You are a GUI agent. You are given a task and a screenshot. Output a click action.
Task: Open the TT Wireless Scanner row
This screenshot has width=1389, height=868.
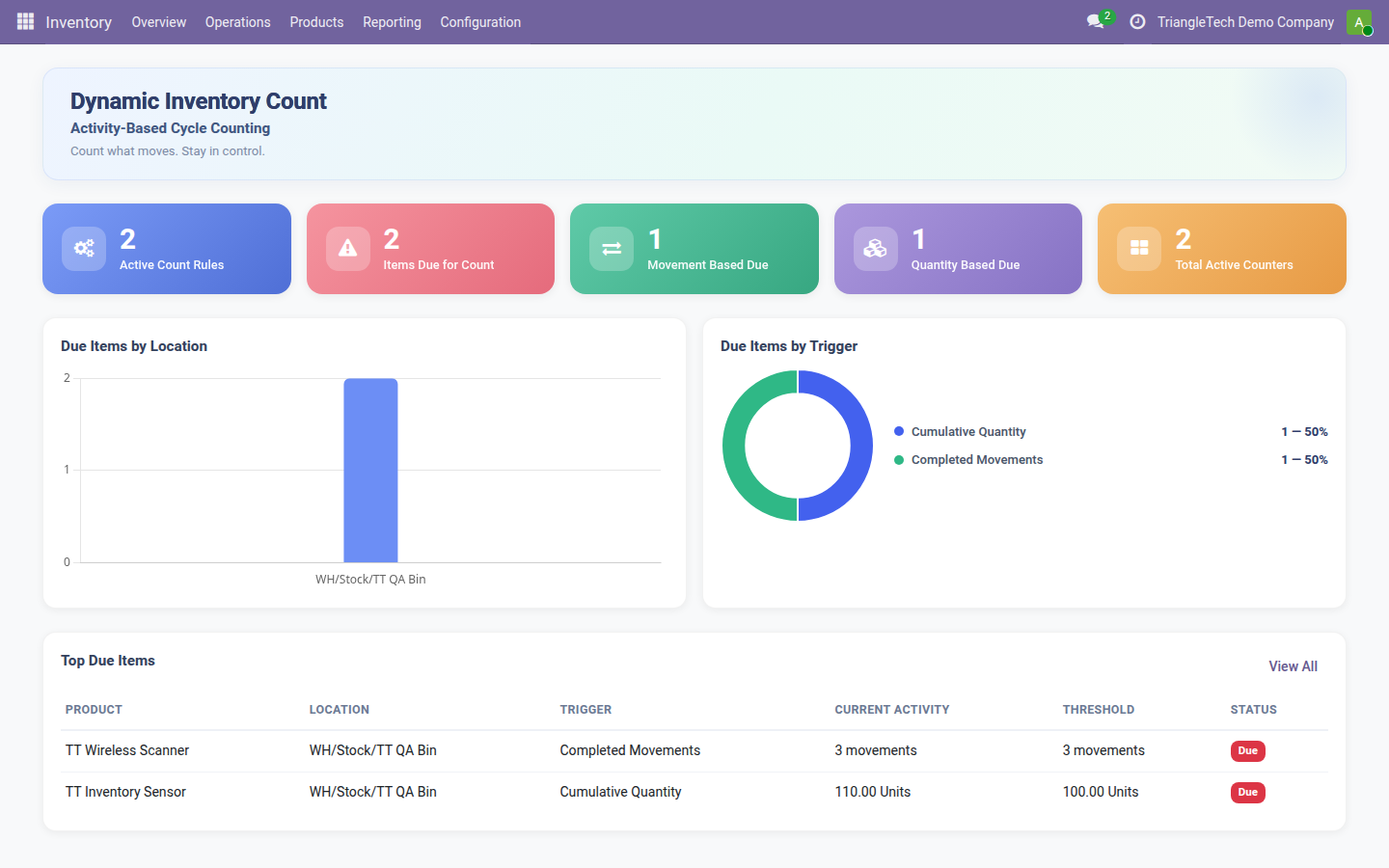694,750
